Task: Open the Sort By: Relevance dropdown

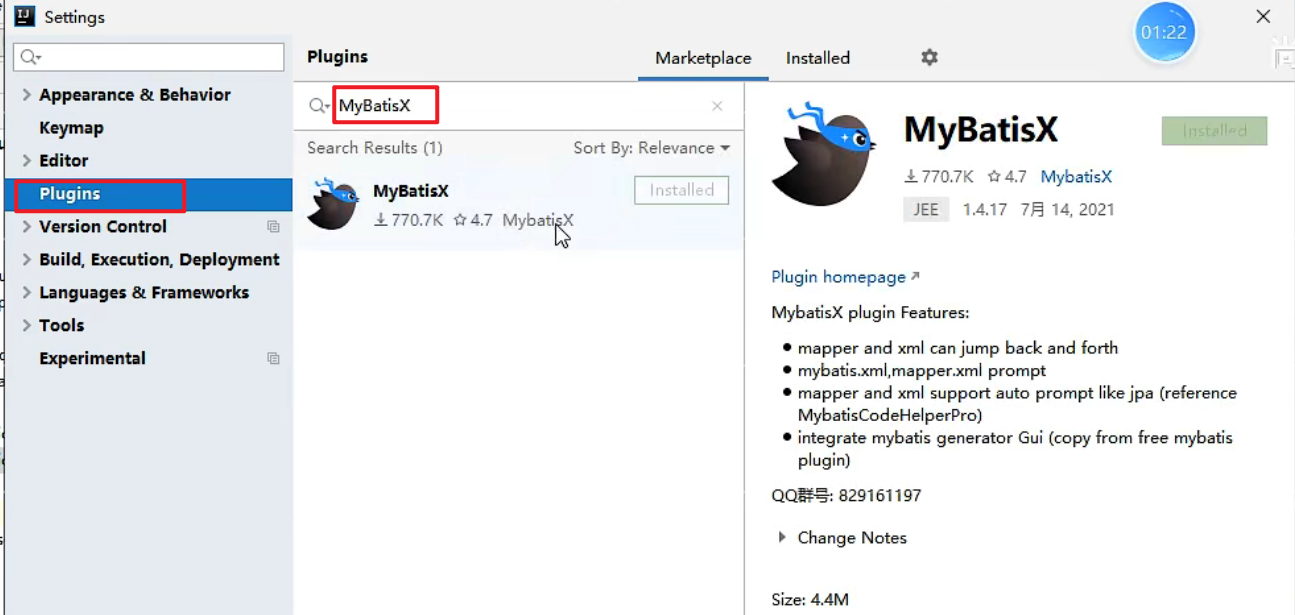Action: 651,148
